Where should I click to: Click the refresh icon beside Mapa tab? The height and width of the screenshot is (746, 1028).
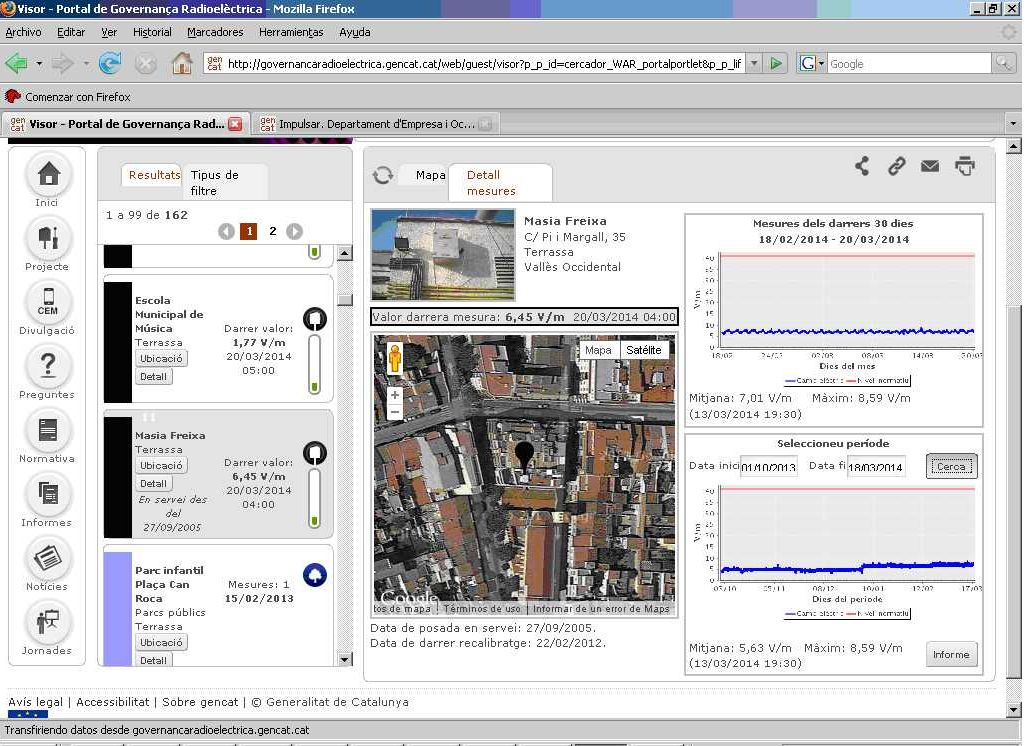coord(383,175)
